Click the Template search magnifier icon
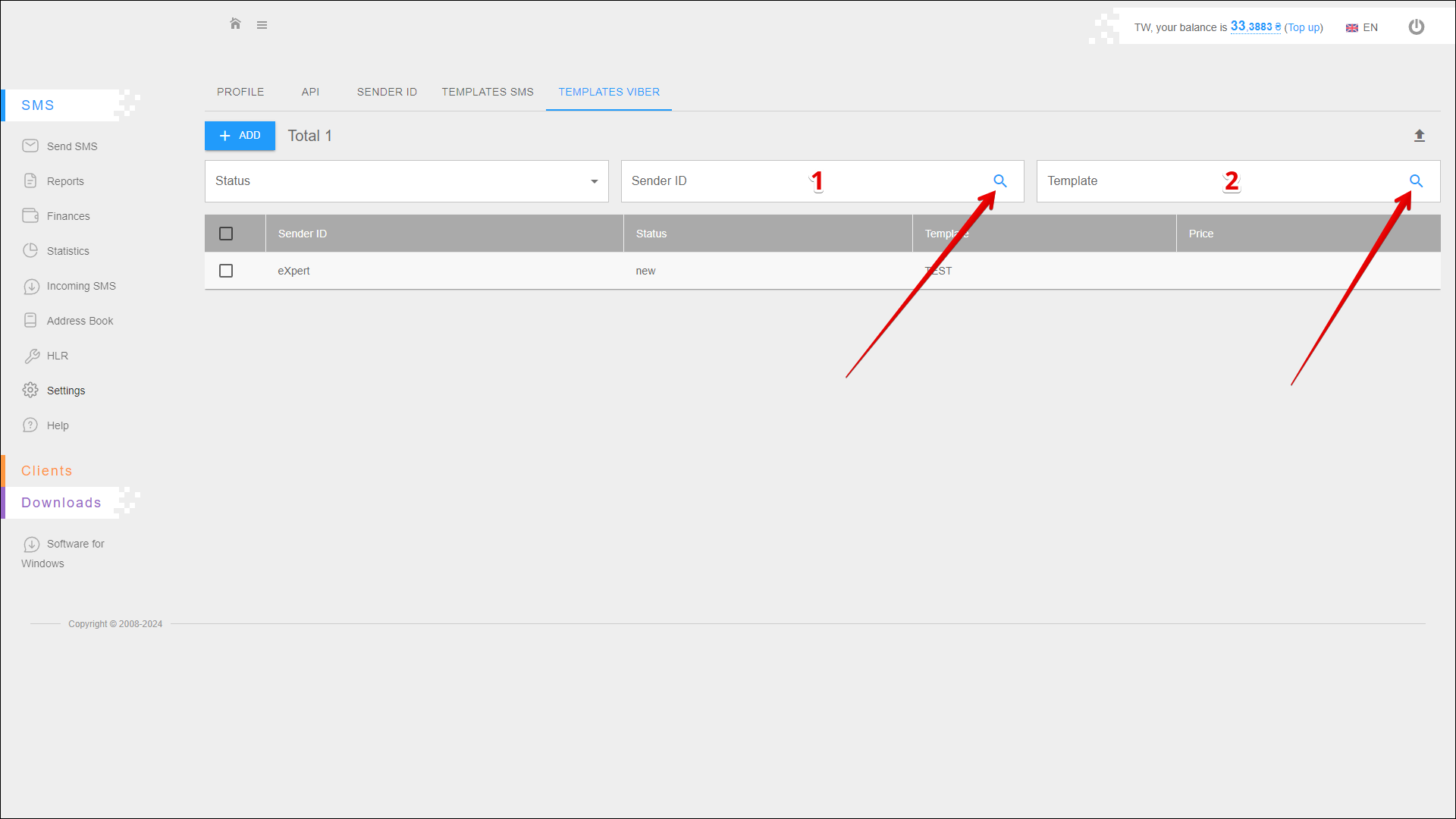This screenshot has height=819, width=1456. pos(1415,181)
